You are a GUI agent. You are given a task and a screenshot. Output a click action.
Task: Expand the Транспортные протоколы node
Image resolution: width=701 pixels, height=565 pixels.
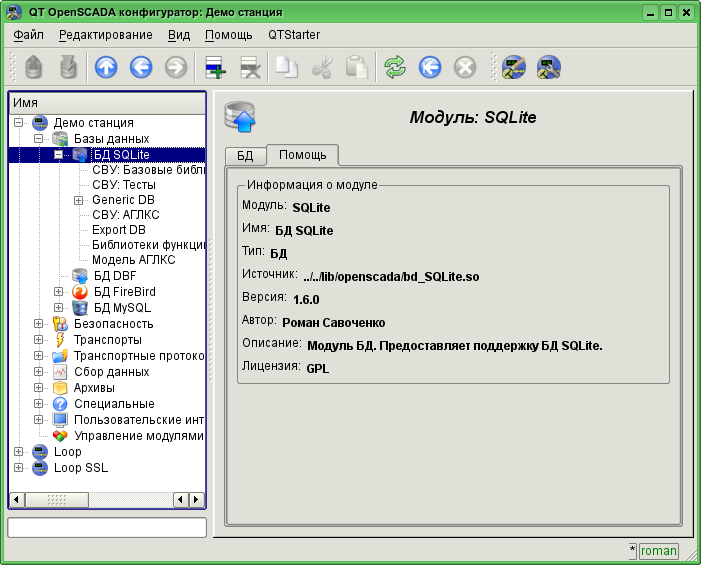point(38,356)
